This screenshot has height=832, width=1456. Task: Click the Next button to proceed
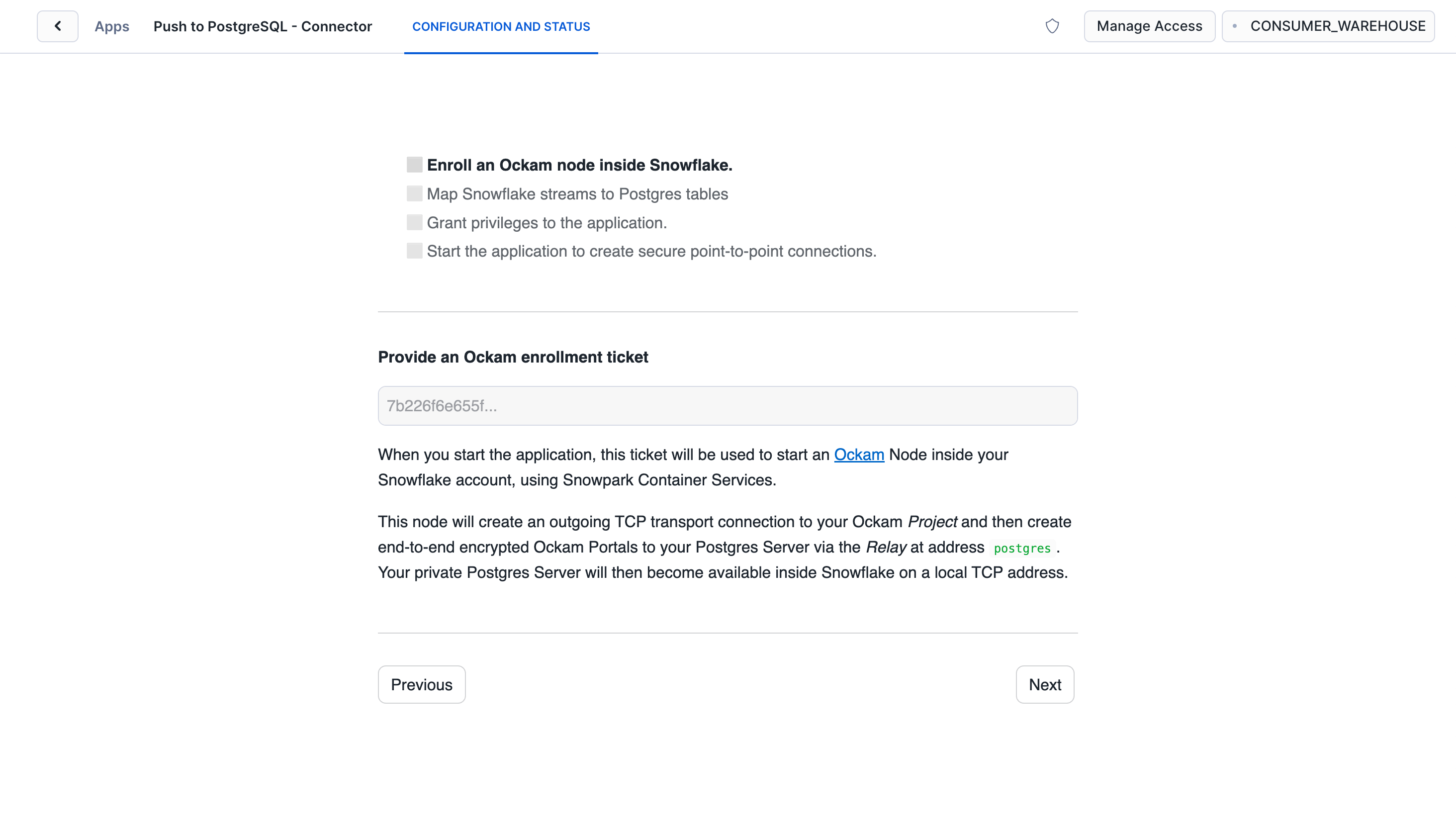[1045, 684]
